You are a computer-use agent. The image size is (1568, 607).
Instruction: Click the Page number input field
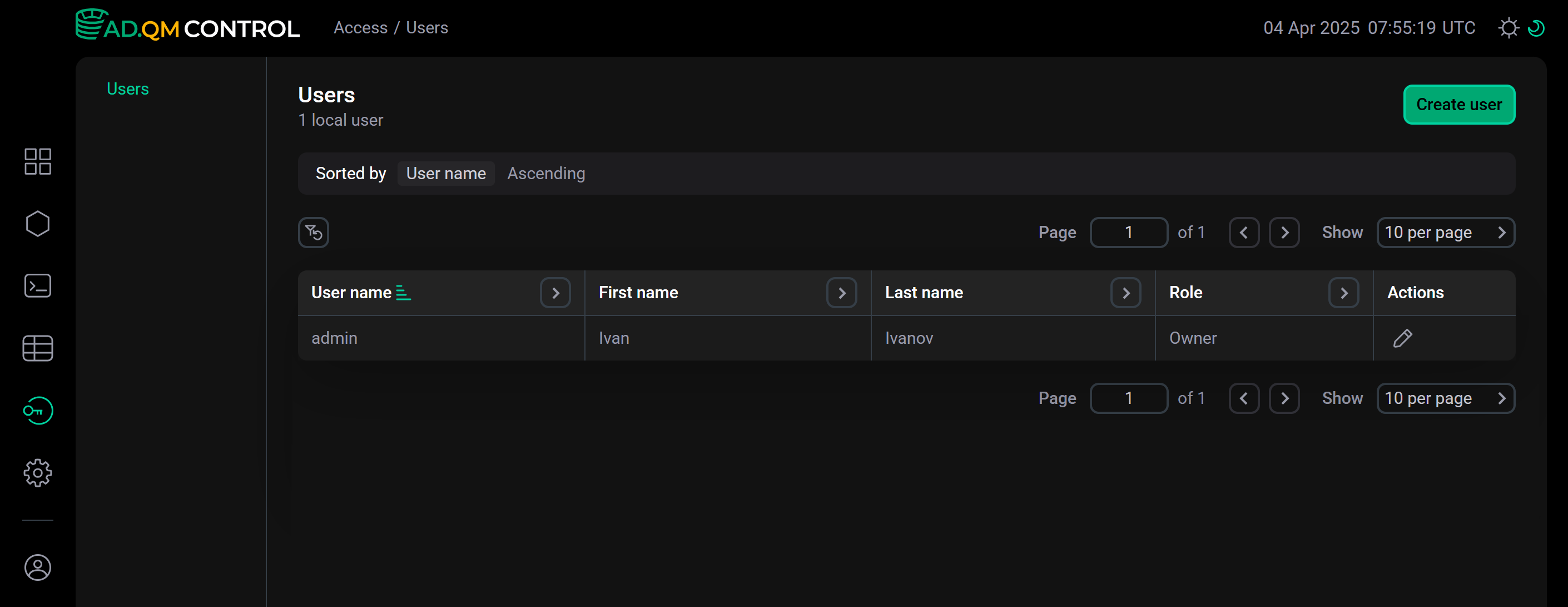(1129, 232)
